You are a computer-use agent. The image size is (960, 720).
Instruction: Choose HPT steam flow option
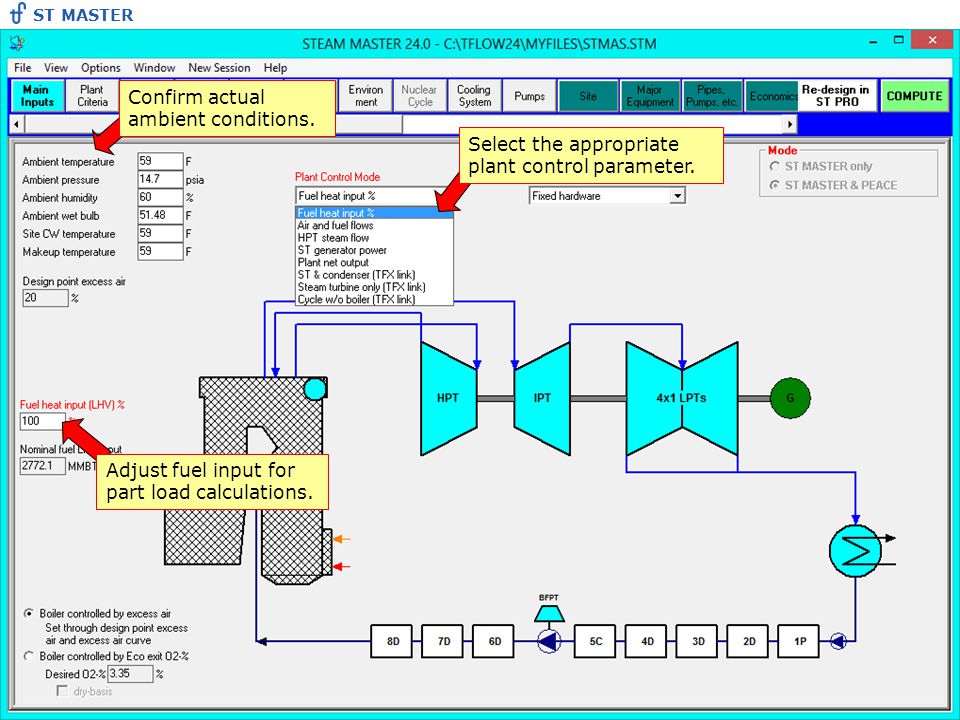coord(374,238)
